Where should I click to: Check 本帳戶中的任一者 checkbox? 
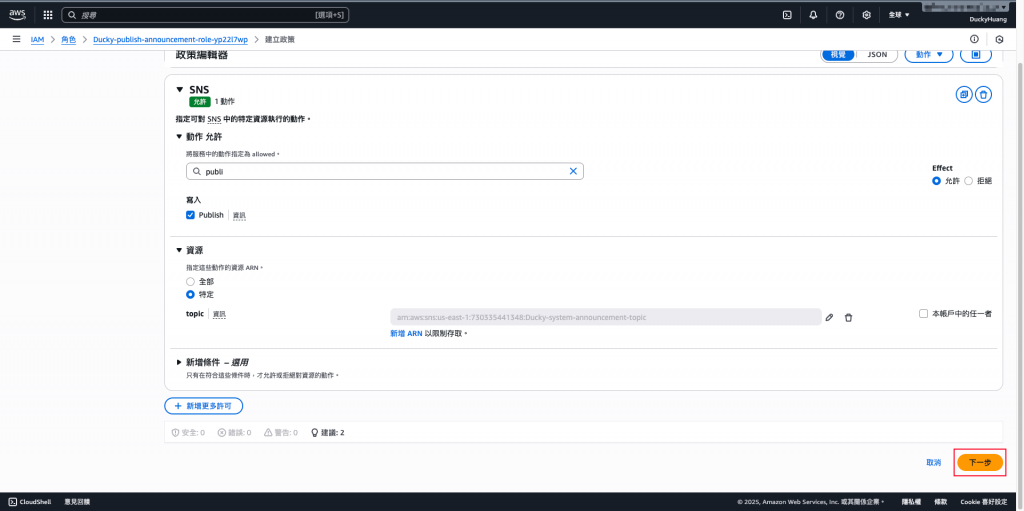[923, 314]
